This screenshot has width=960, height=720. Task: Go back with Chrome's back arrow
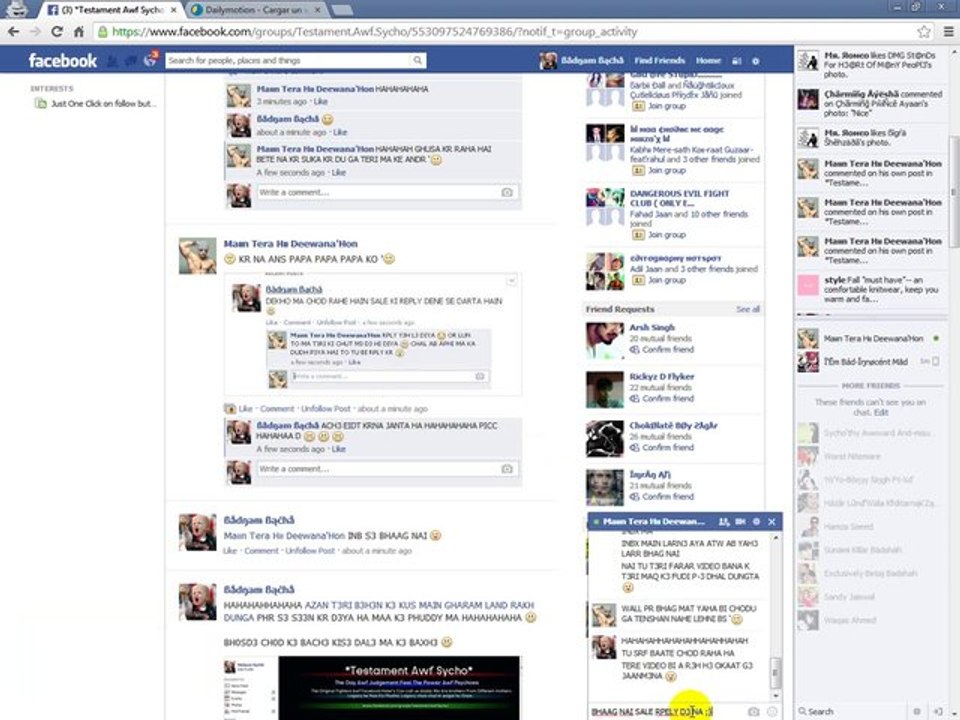(13, 32)
